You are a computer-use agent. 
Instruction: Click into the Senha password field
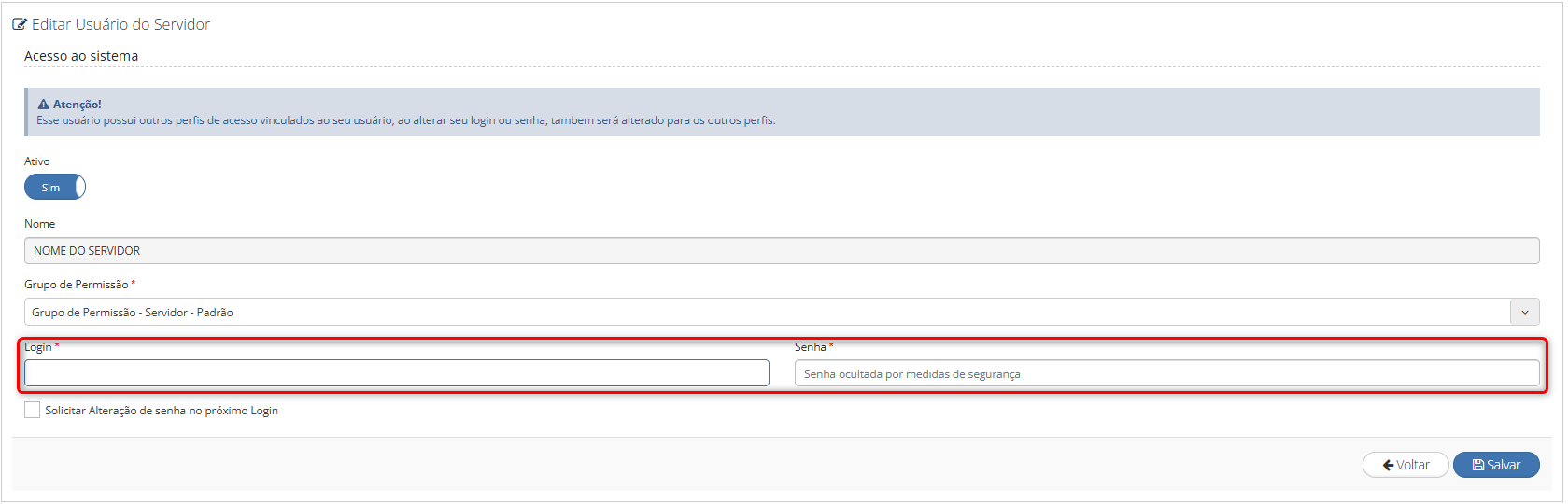click(1166, 373)
